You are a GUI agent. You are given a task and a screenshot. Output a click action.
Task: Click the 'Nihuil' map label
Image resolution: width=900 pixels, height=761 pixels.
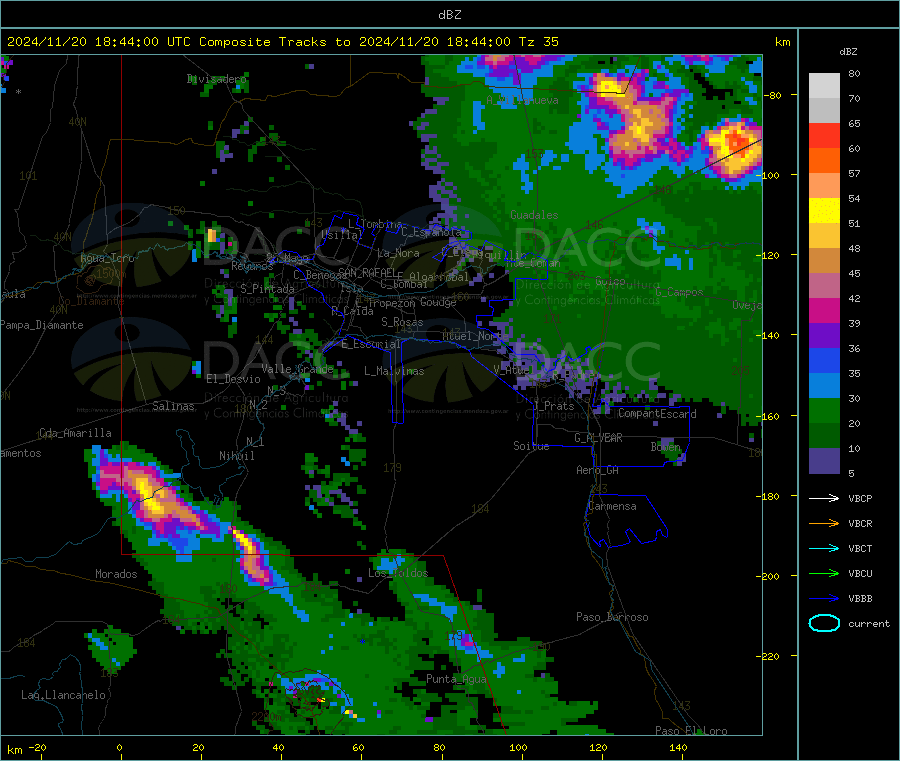236,456
